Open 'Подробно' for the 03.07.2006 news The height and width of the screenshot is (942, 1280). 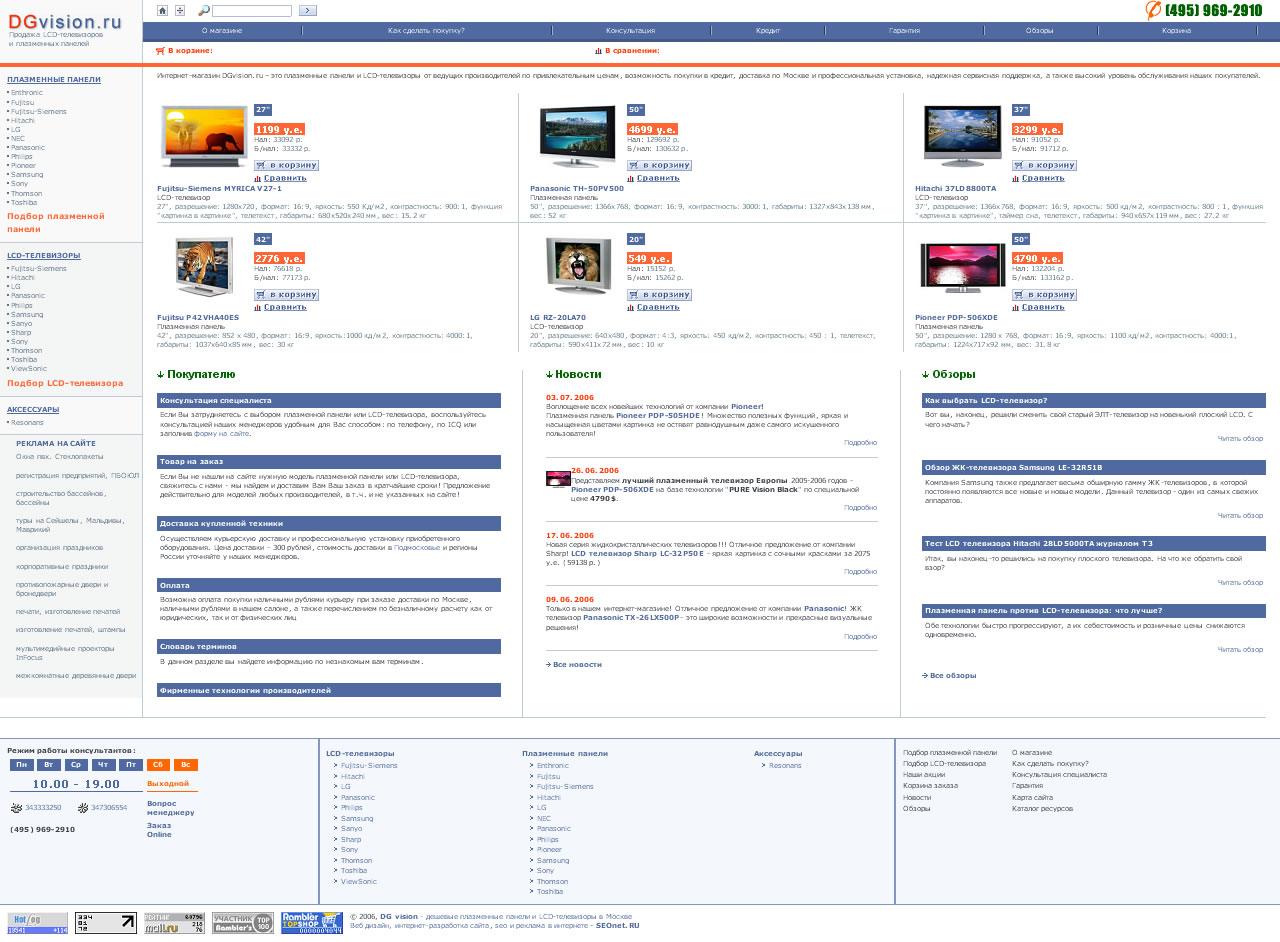tap(860, 443)
